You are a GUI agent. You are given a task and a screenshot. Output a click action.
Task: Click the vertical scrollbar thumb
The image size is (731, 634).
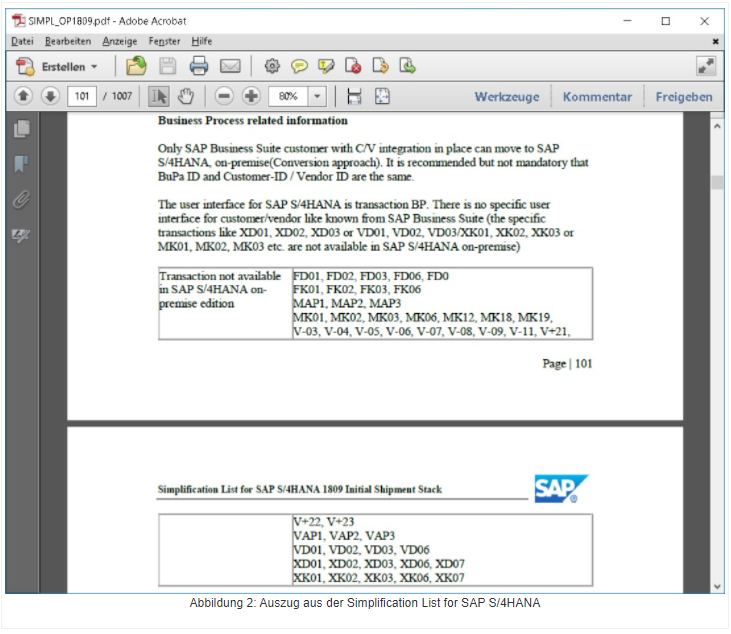click(717, 182)
